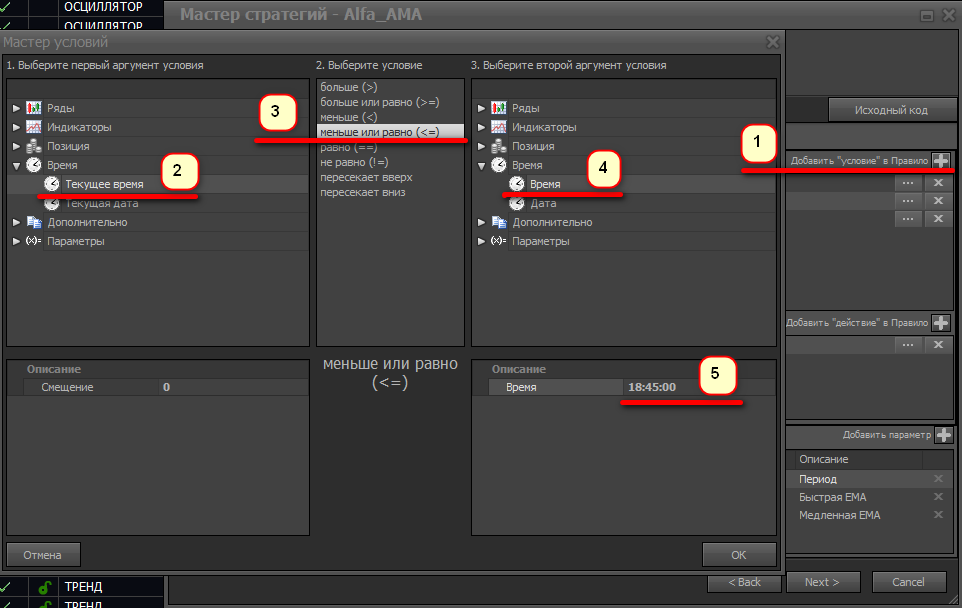
Task: Click the OK button
Action: click(x=738, y=554)
